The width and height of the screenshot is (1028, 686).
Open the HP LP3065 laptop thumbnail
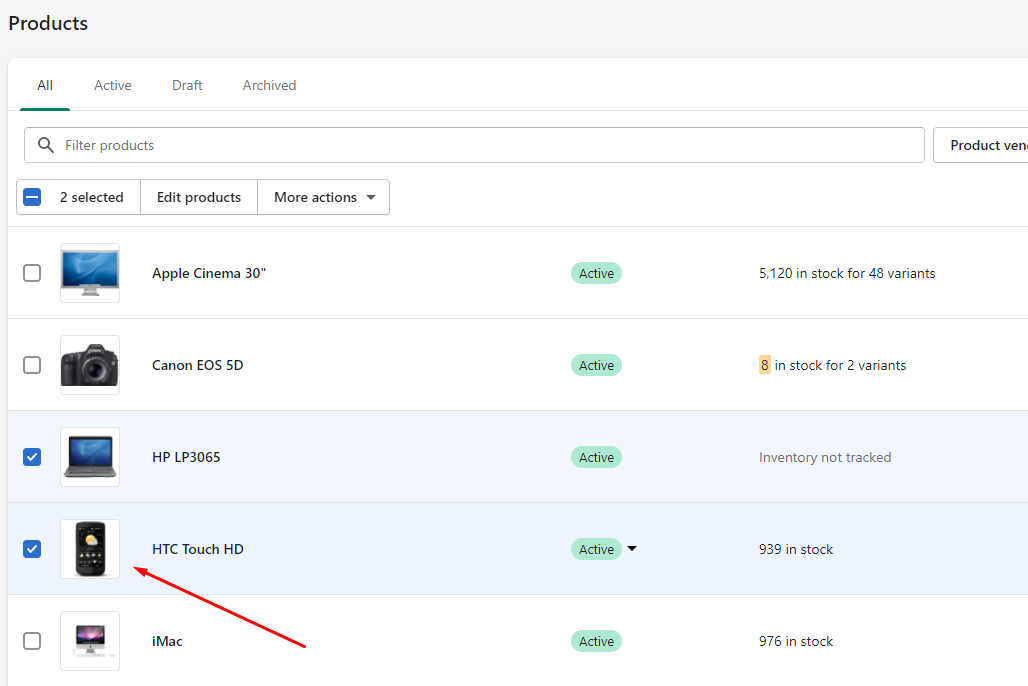click(90, 456)
